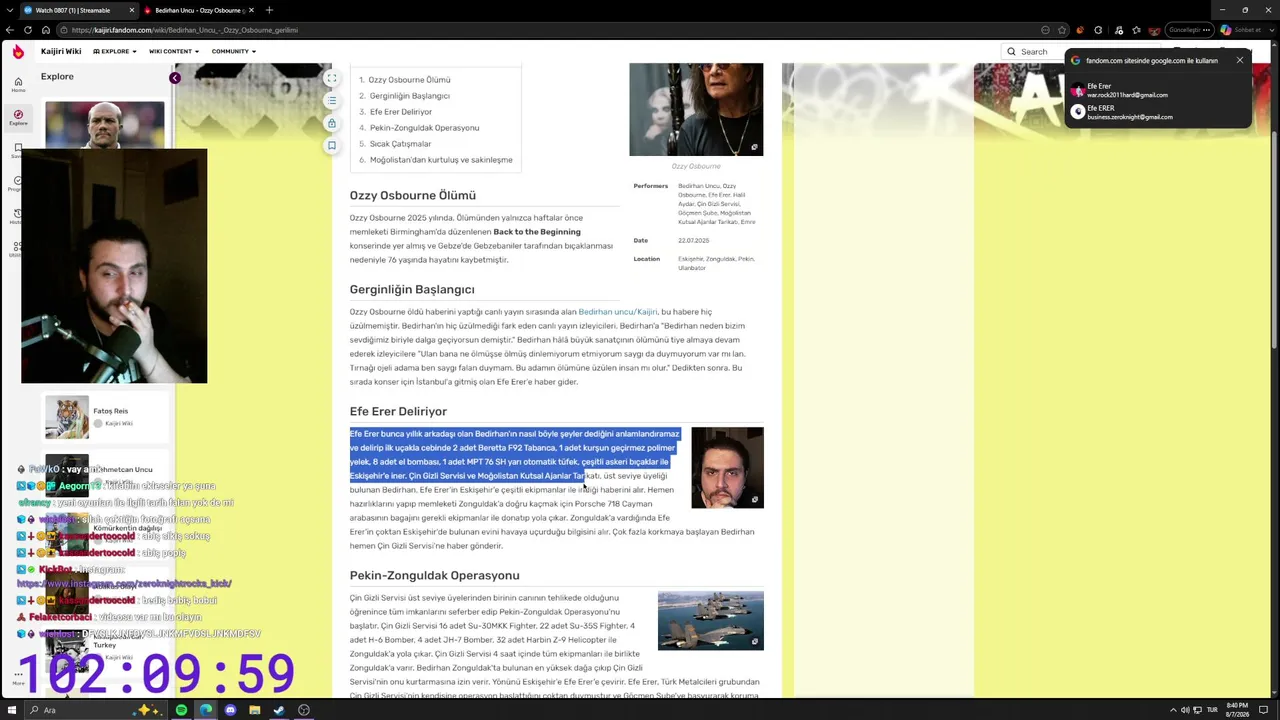Click the browser home icon

point(46,30)
